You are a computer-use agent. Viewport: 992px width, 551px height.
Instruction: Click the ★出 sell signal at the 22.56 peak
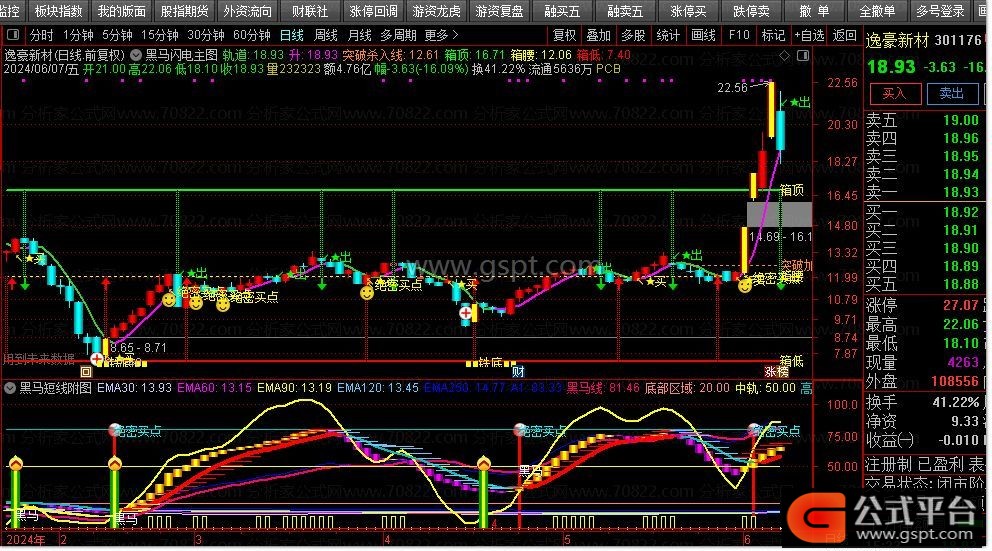point(800,102)
